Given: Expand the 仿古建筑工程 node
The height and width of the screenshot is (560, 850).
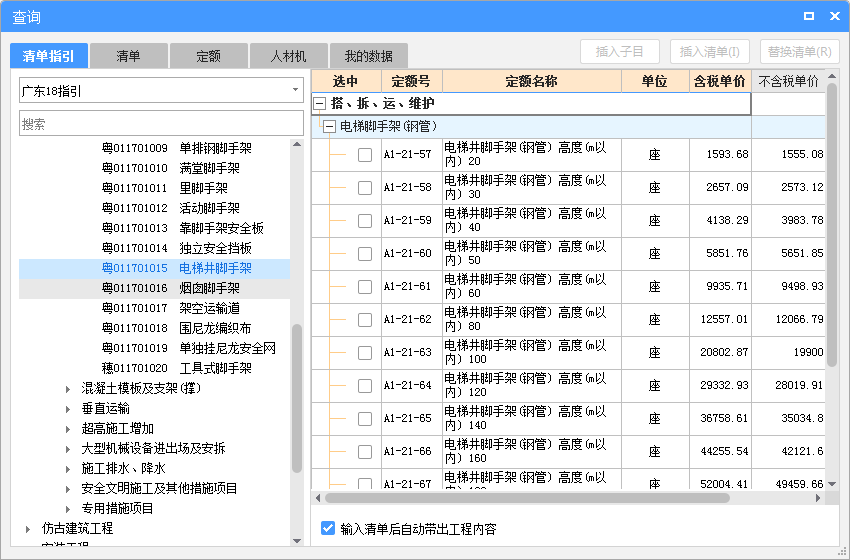Looking at the screenshot, I should click(x=28, y=529).
